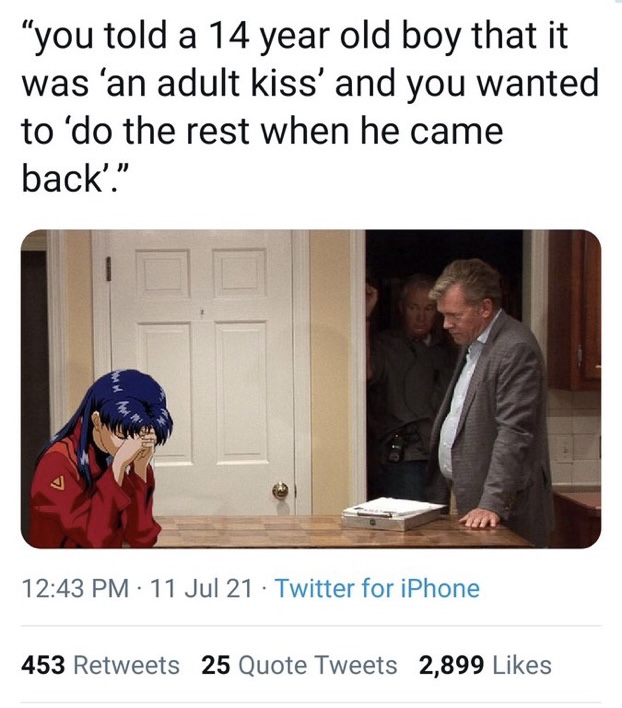Select the tweet text beginning "you told"
The image size is (622, 708).
pos(310,107)
